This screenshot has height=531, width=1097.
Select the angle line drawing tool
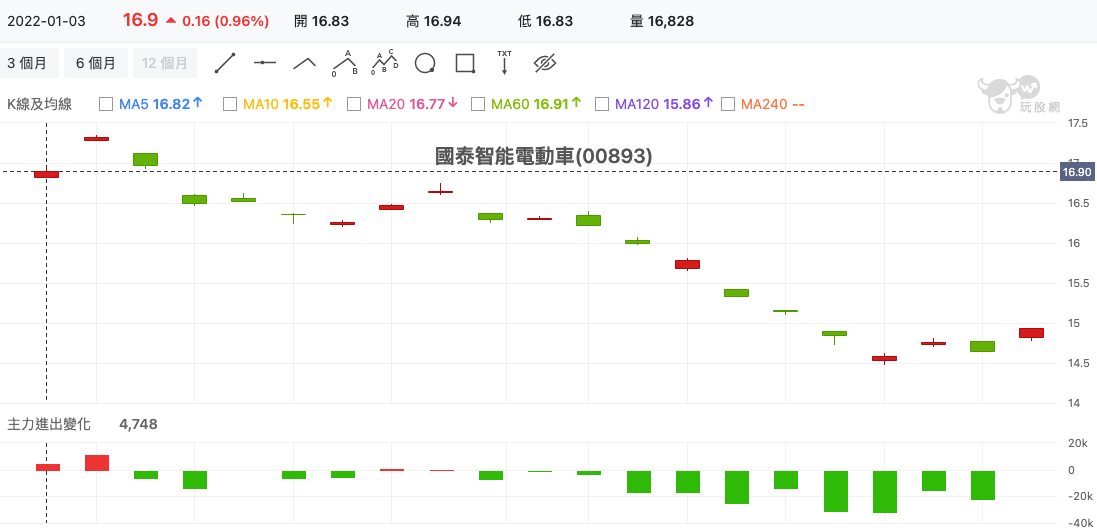(x=304, y=63)
